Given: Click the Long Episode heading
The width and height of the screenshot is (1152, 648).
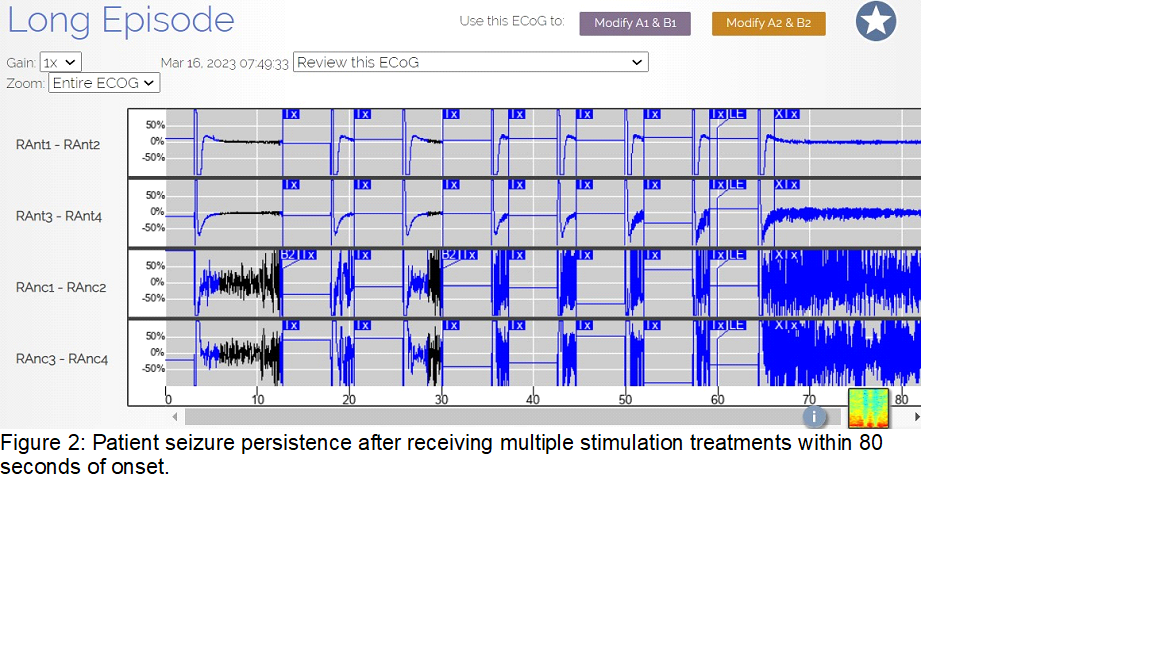Looking at the screenshot, I should click(120, 20).
